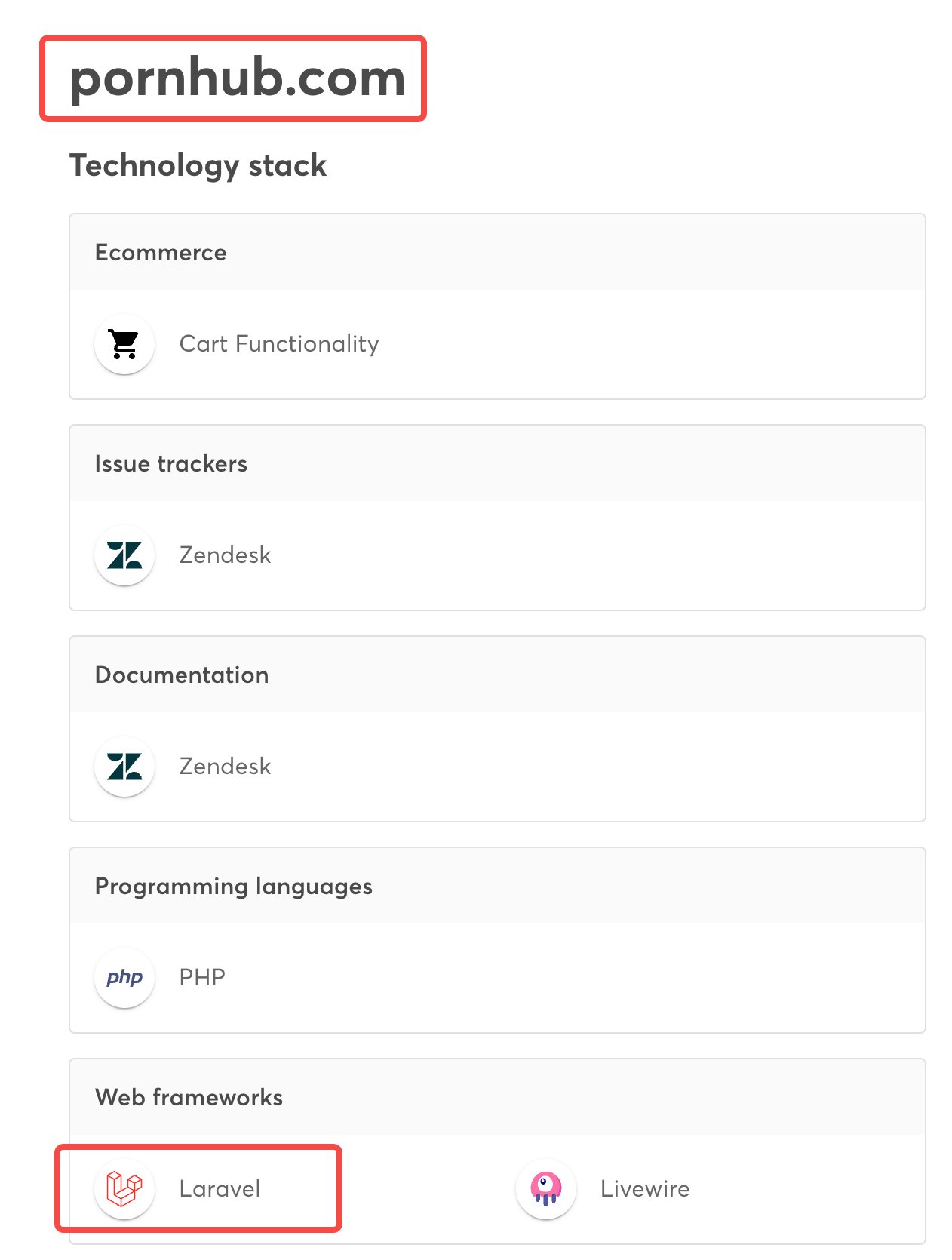Open Zendesk label in Documentation
952x1260 pixels.
coord(225,767)
